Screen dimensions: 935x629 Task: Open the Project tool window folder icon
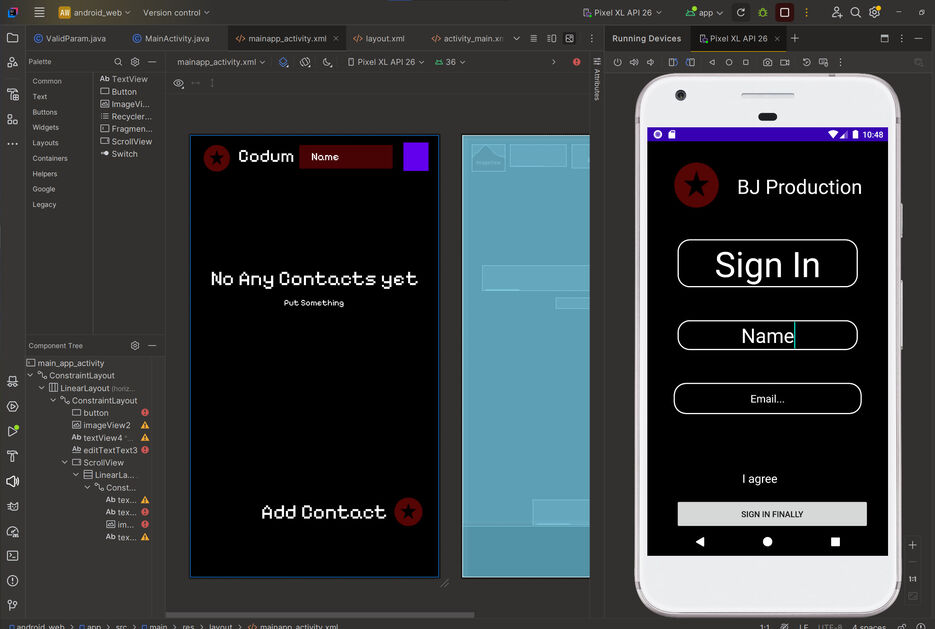pyautogui.click(x=13, y=38)
